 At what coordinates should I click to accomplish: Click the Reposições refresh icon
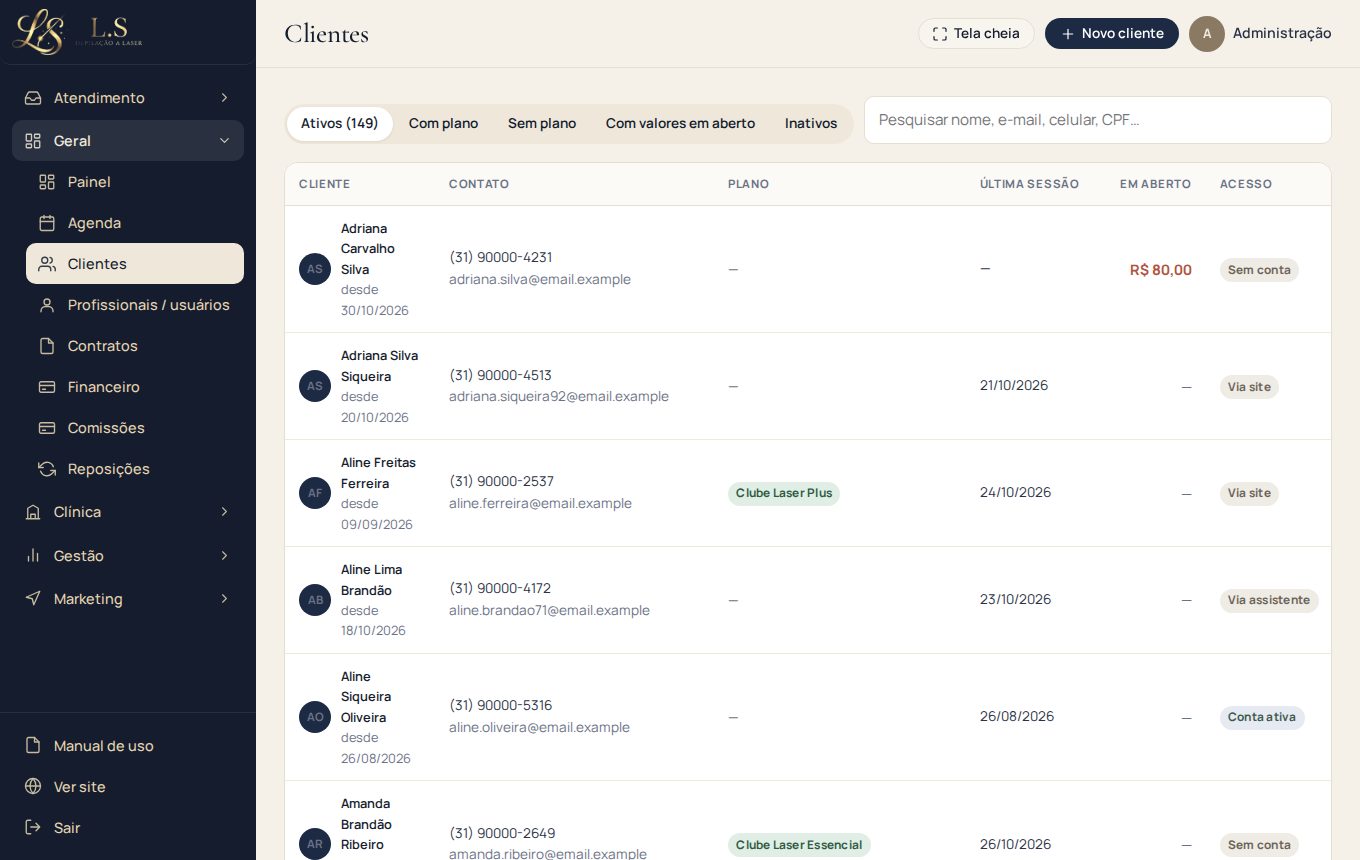click(47, 469)
